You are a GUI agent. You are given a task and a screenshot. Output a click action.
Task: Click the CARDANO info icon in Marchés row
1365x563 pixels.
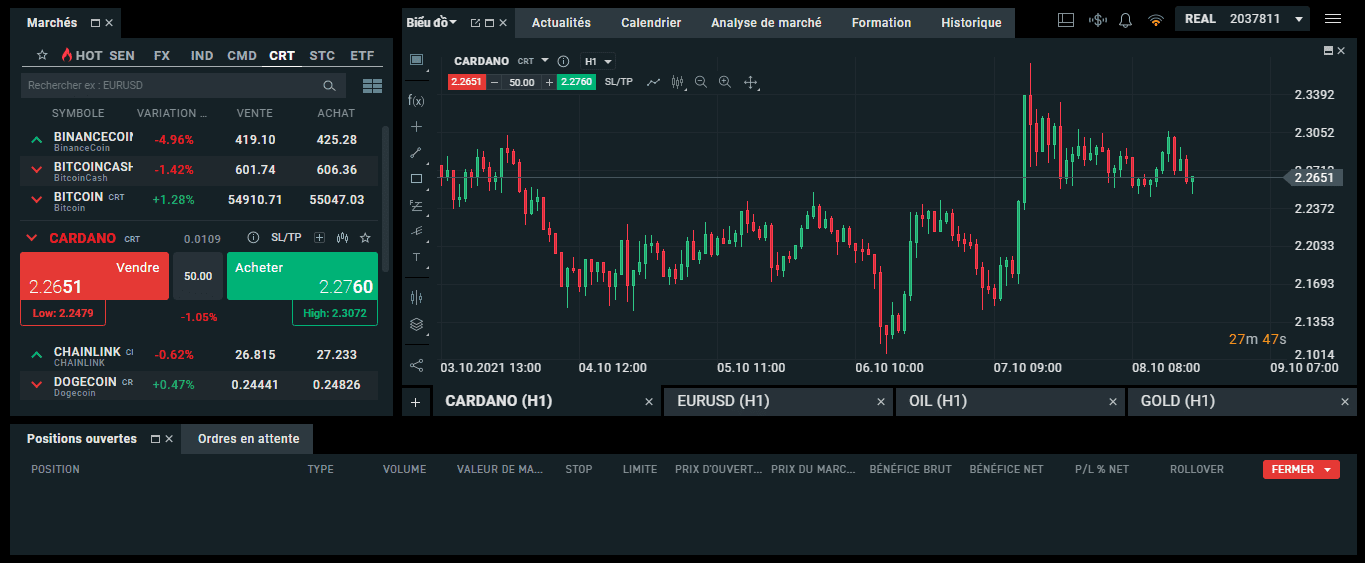tap(253, 238)
